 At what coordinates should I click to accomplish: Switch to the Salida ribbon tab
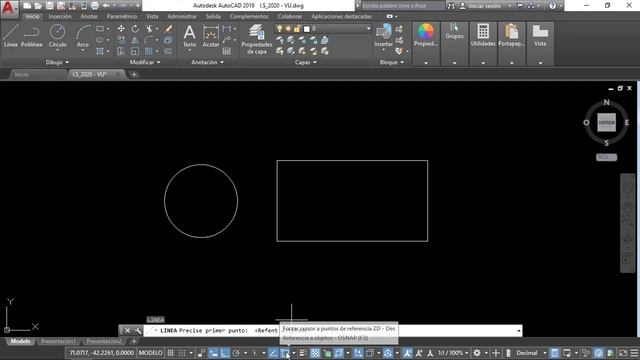pyautogui.click(x=213, y=16)
